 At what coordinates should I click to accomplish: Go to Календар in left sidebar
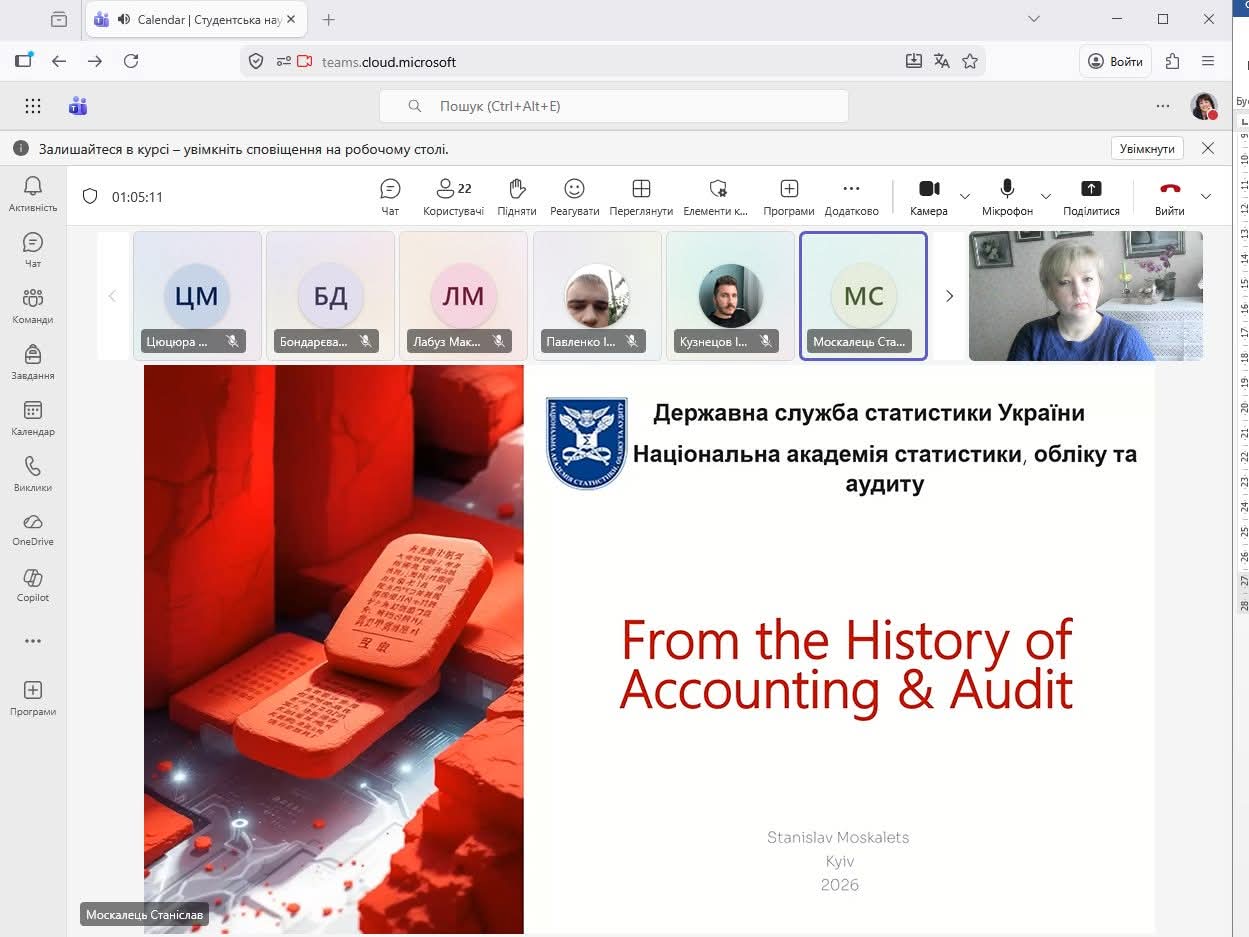[x=33, y=417]
